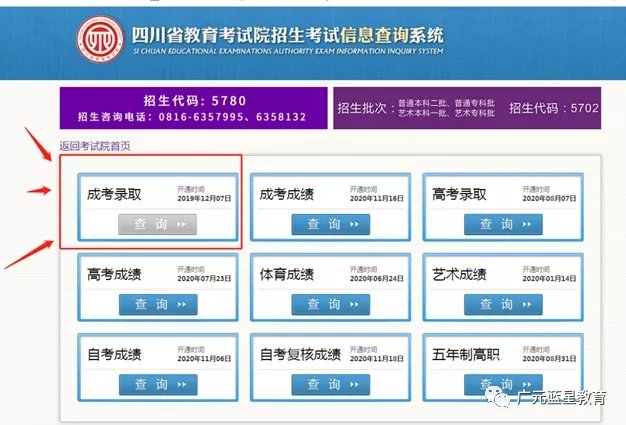Click the Sichuan Educational Examinations Authority logo

pos(100,39)
